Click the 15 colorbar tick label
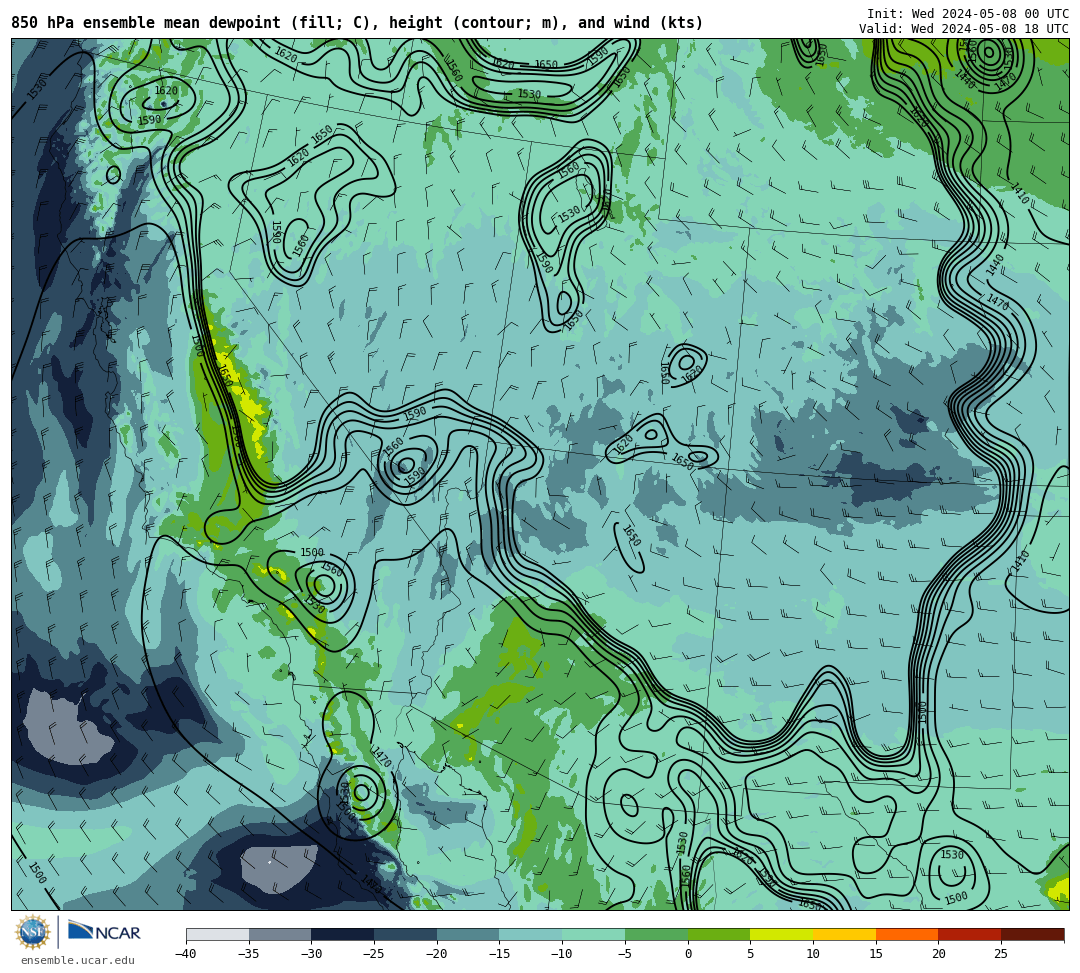The width and height of the screenshot is (1080, 973). [876, 954]
